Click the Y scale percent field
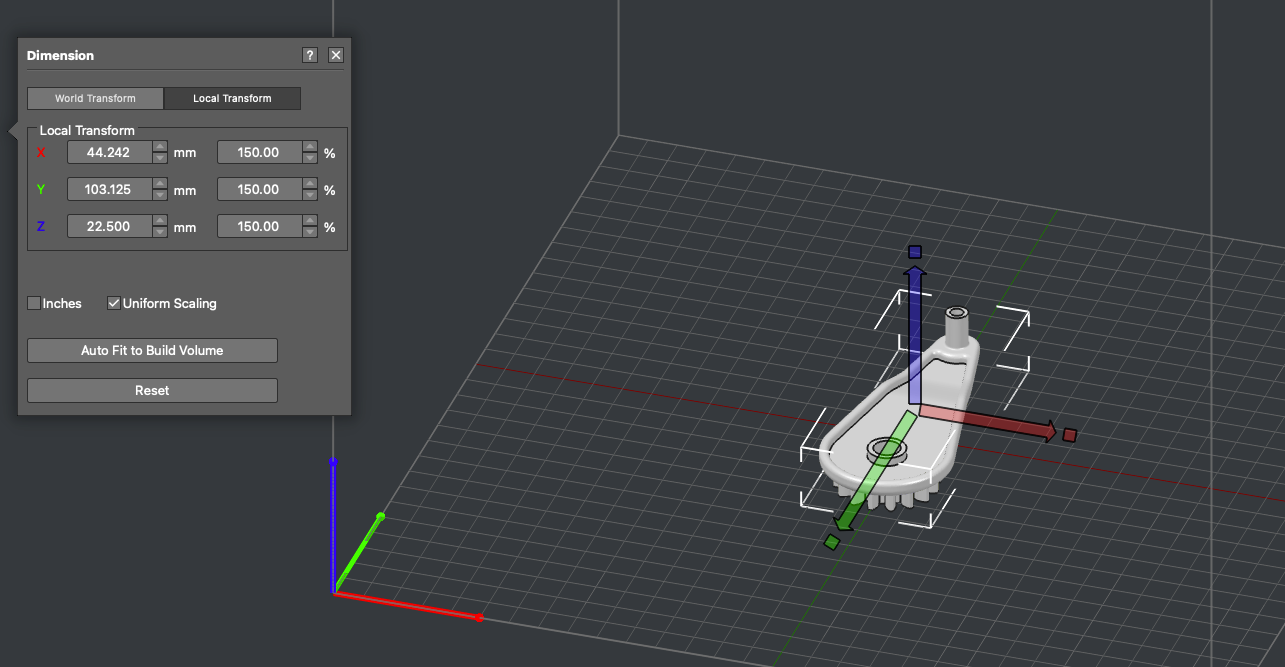This screenshot has width=1285, height=667. (259, 189)
